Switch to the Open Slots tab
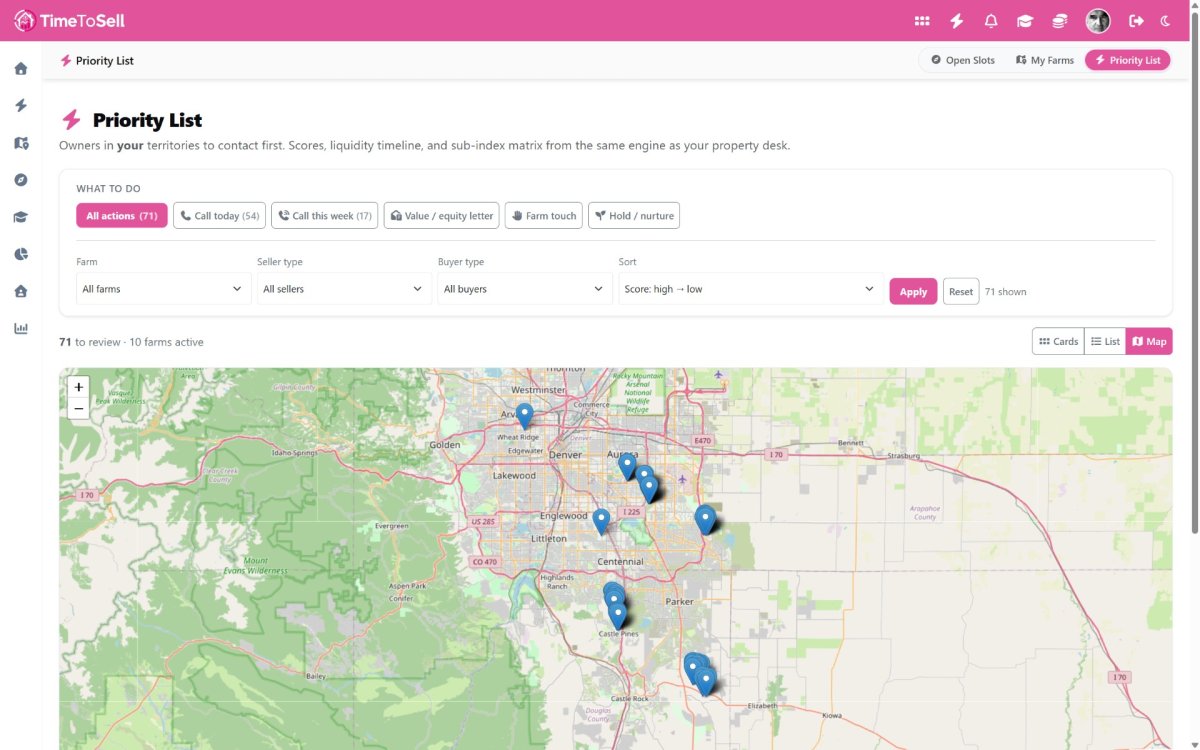Viewport: 1200px width, 750px height. coord(963,60)
